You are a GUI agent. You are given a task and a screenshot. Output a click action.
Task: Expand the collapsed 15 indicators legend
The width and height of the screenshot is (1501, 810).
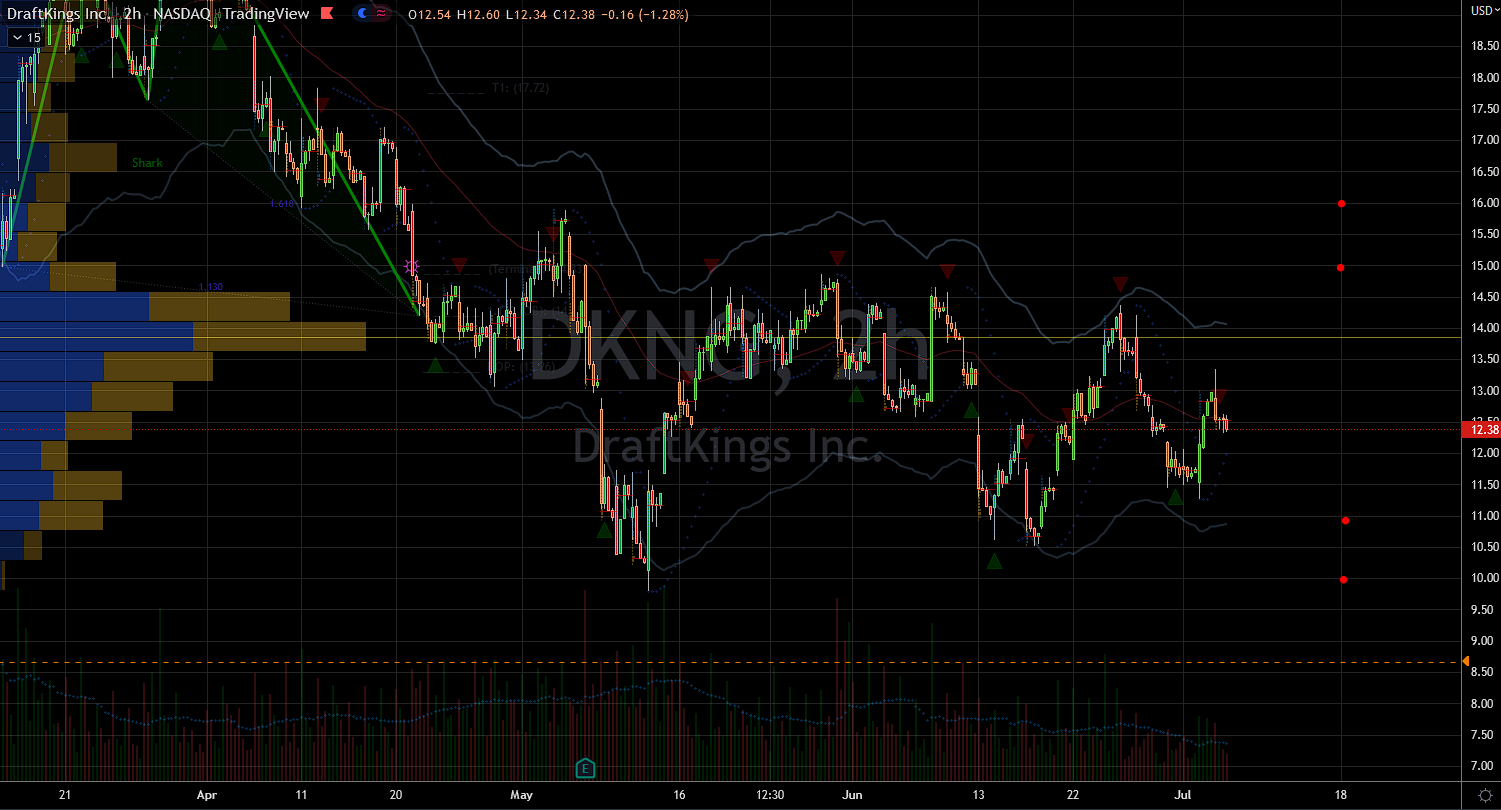26,38
